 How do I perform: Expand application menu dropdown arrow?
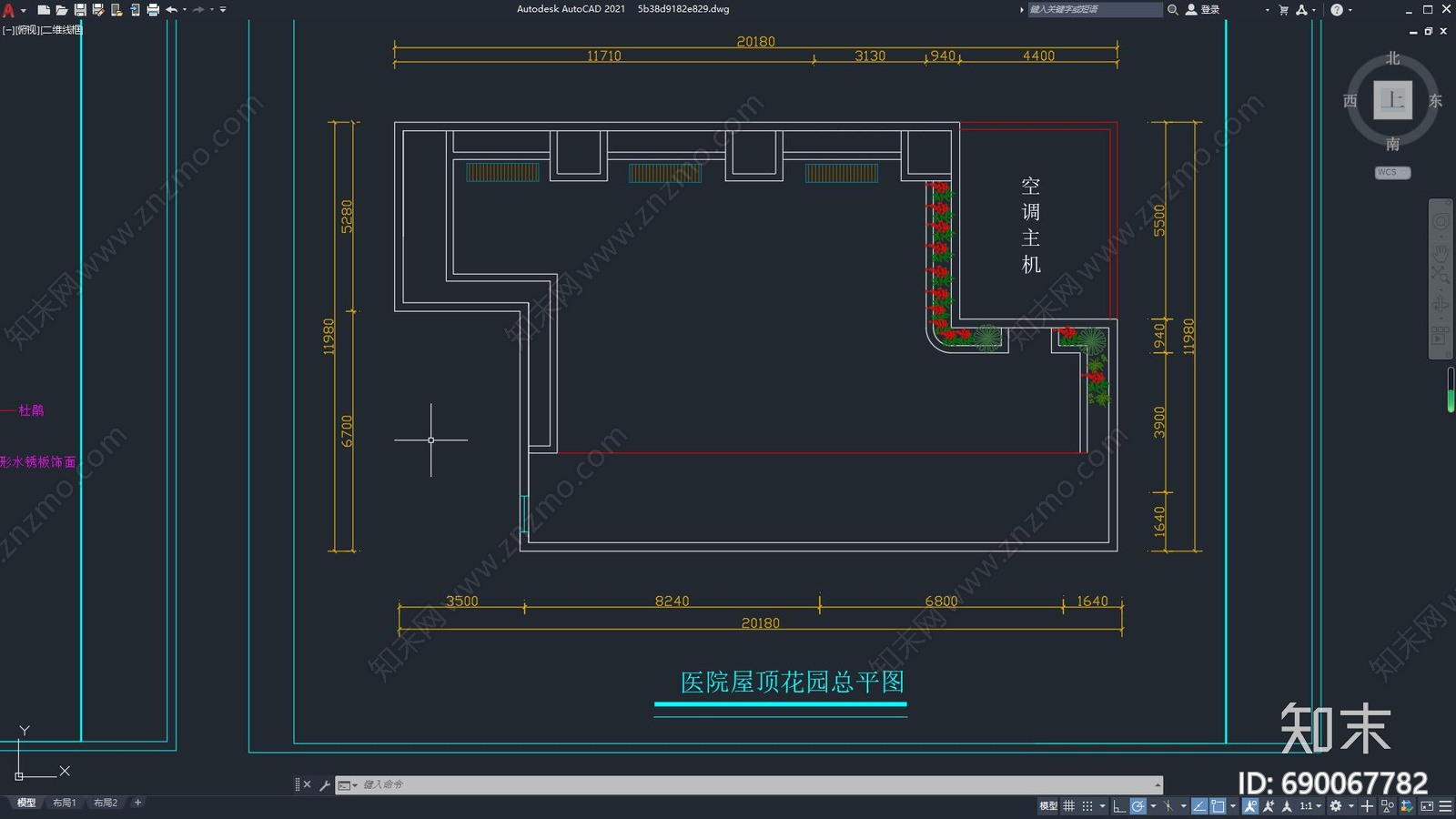(x=23, y=9)
